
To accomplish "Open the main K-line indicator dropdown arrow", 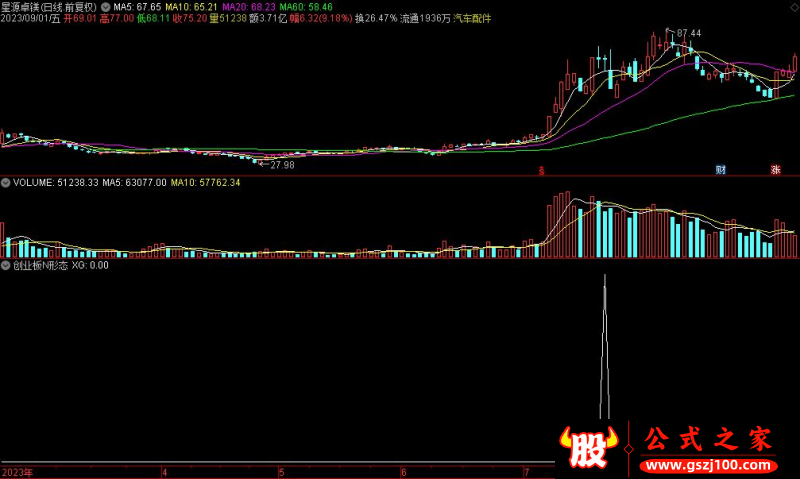I will pyautogui.click(x=106, y=7).
